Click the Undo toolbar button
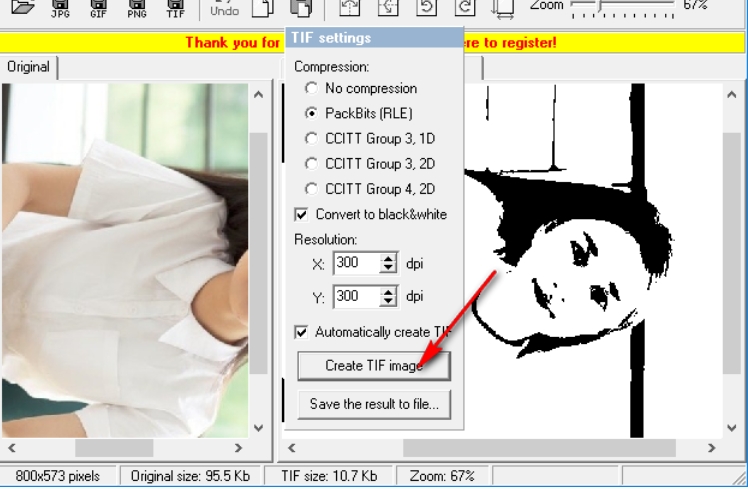Screen dimensions: 748x490 [224, 8]
